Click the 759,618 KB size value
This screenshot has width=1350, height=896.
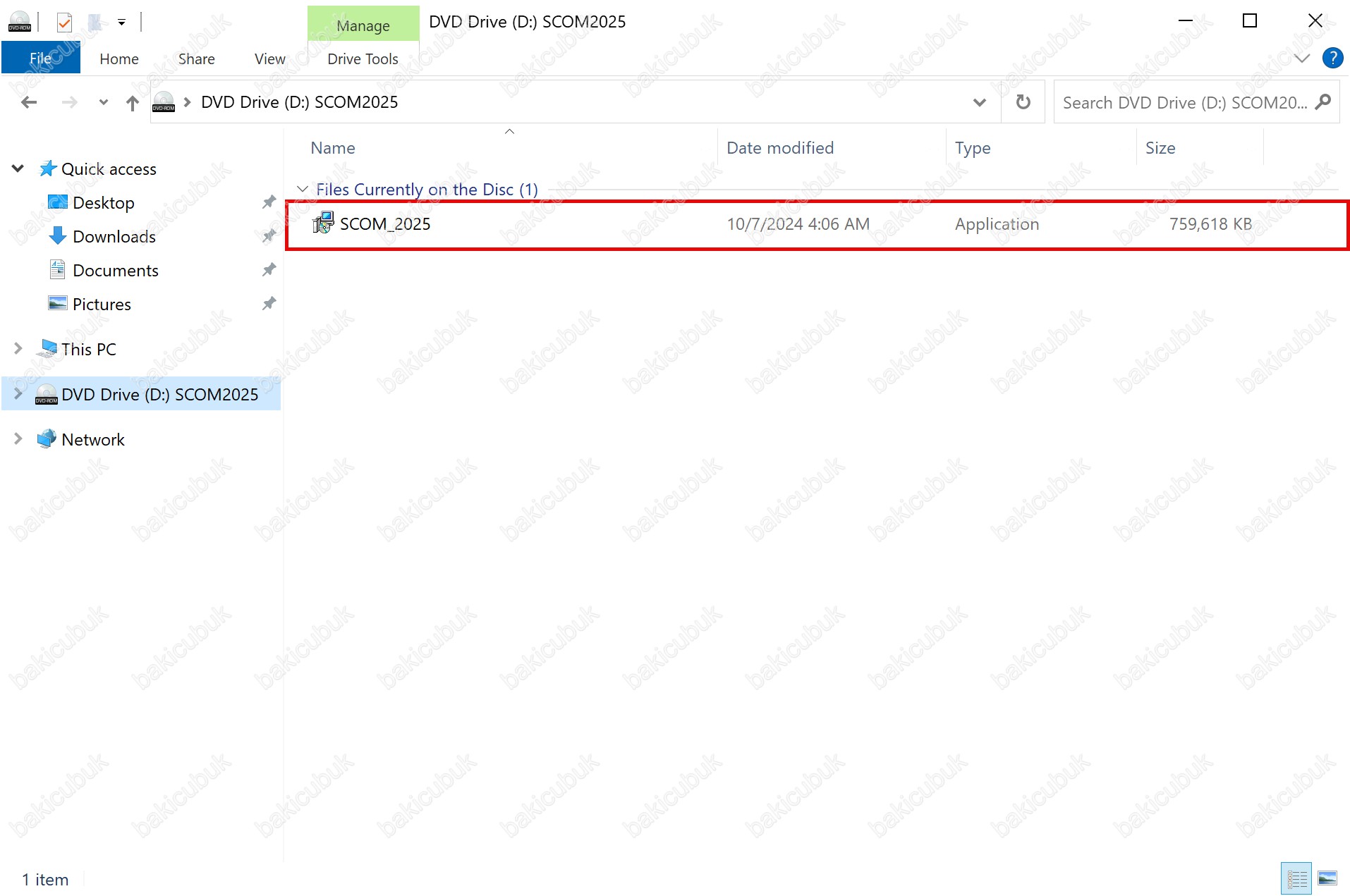point(1210,224)
